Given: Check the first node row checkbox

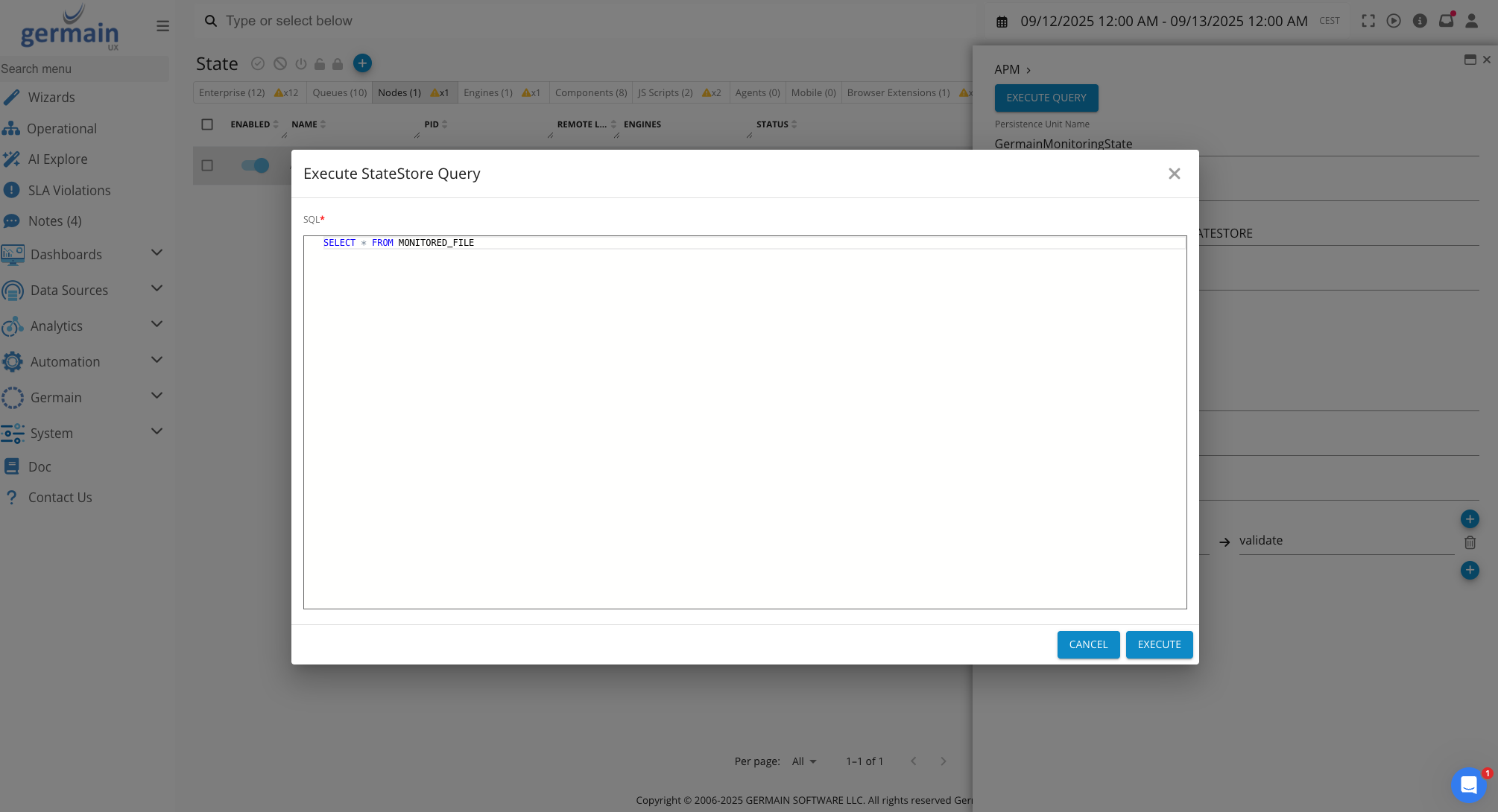Looking at the screenshot, I should coord(207,165).
